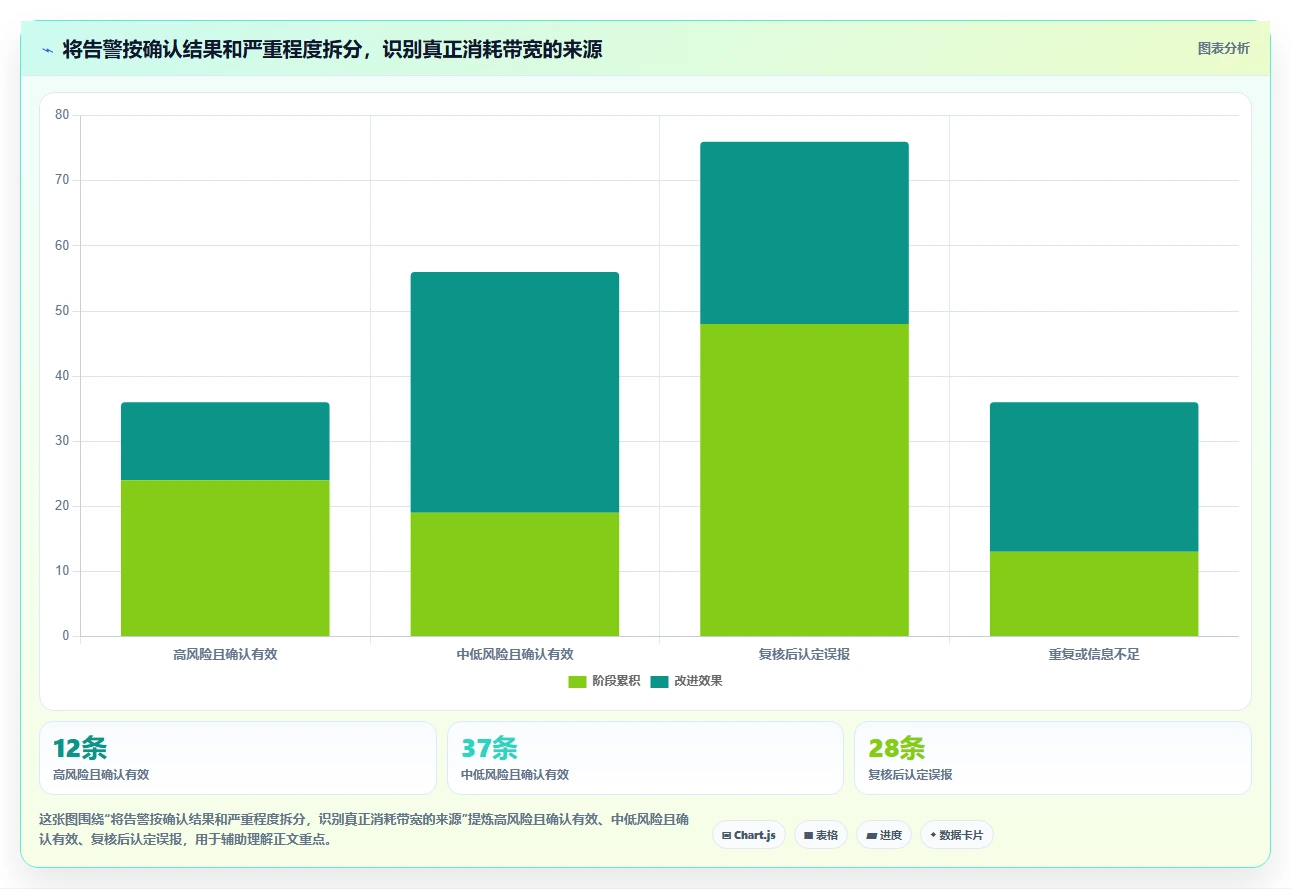This screenshot has height=889, width=1291.
Task: Click the green 阶段累积 bar for 高风险且确认有效
Action: pos(225,558)
